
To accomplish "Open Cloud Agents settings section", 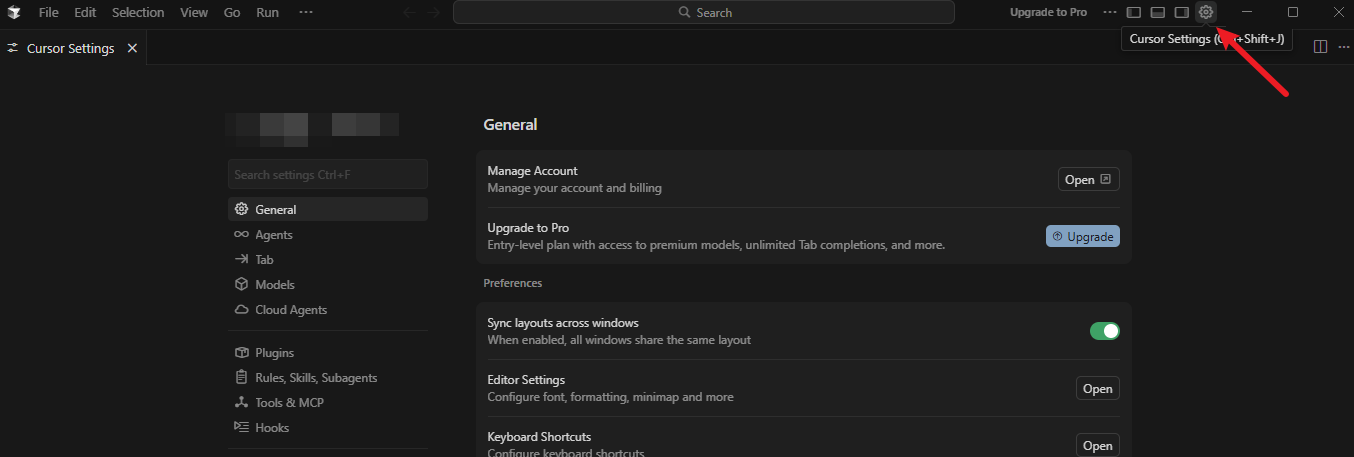I will pos(328,309).
